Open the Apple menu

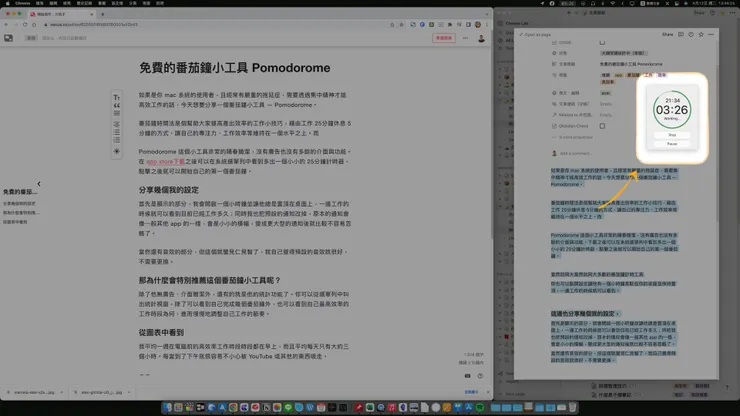7,3
